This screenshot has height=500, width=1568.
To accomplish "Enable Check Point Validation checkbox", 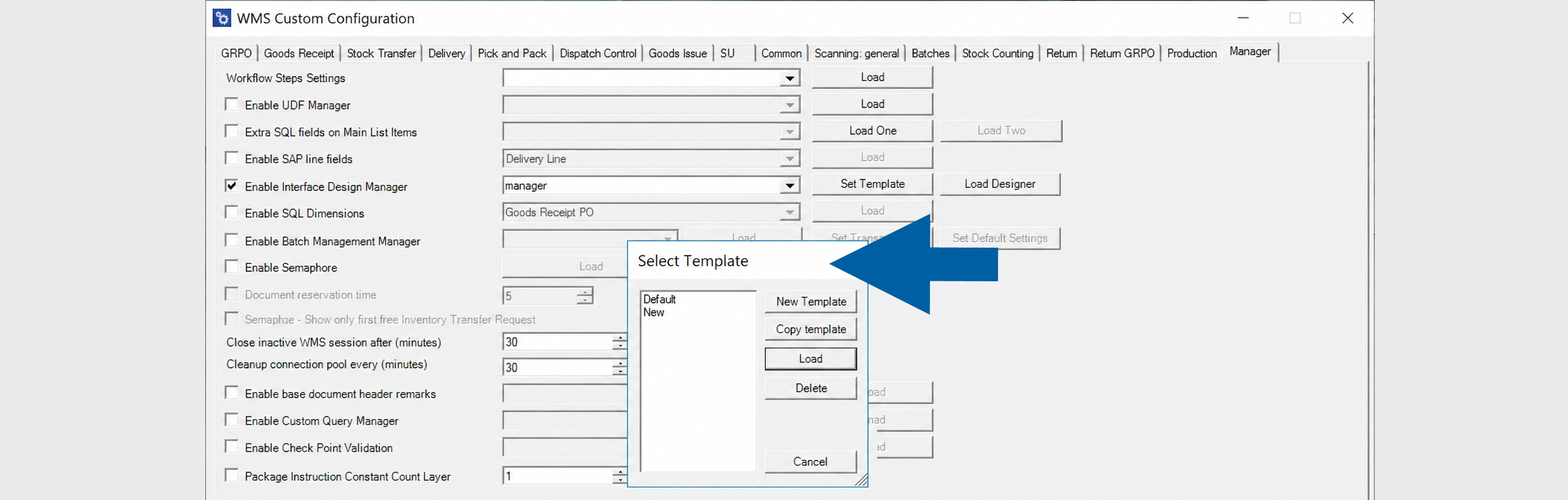I will [231, 447].
